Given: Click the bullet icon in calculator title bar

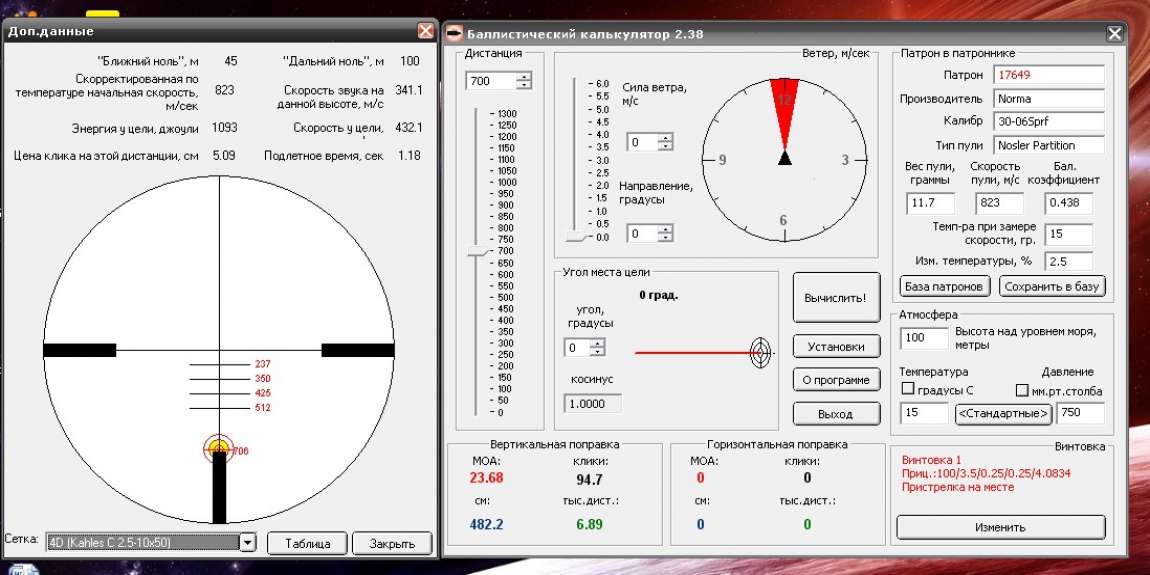Looking at the screenshot, I should point(454,33).
